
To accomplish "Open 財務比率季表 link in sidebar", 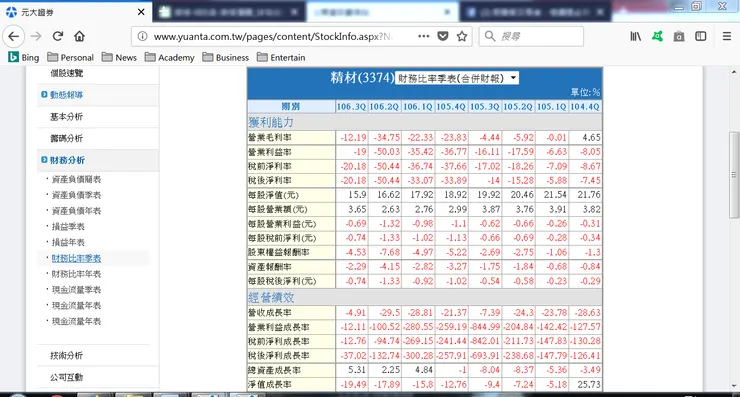I will click(76, 258).
